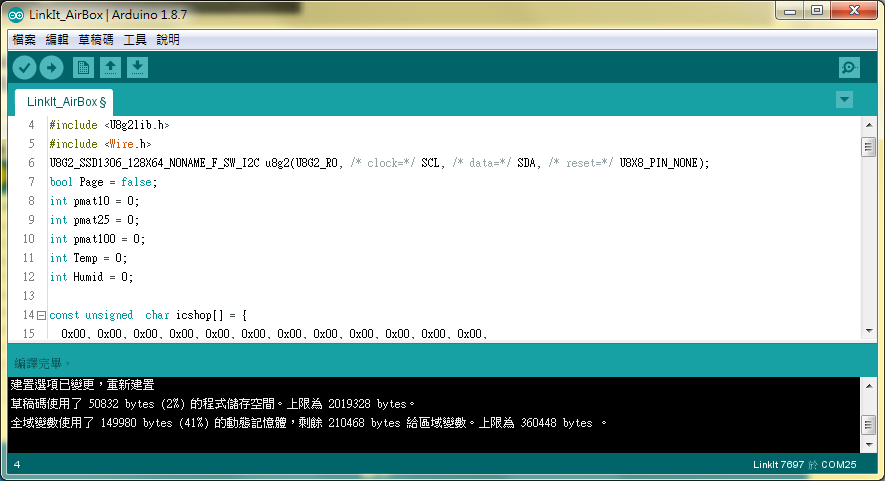The height and width of the screenshot is (481, 885).
Task: Open the 檔案 menu
Action: (24, 40)
